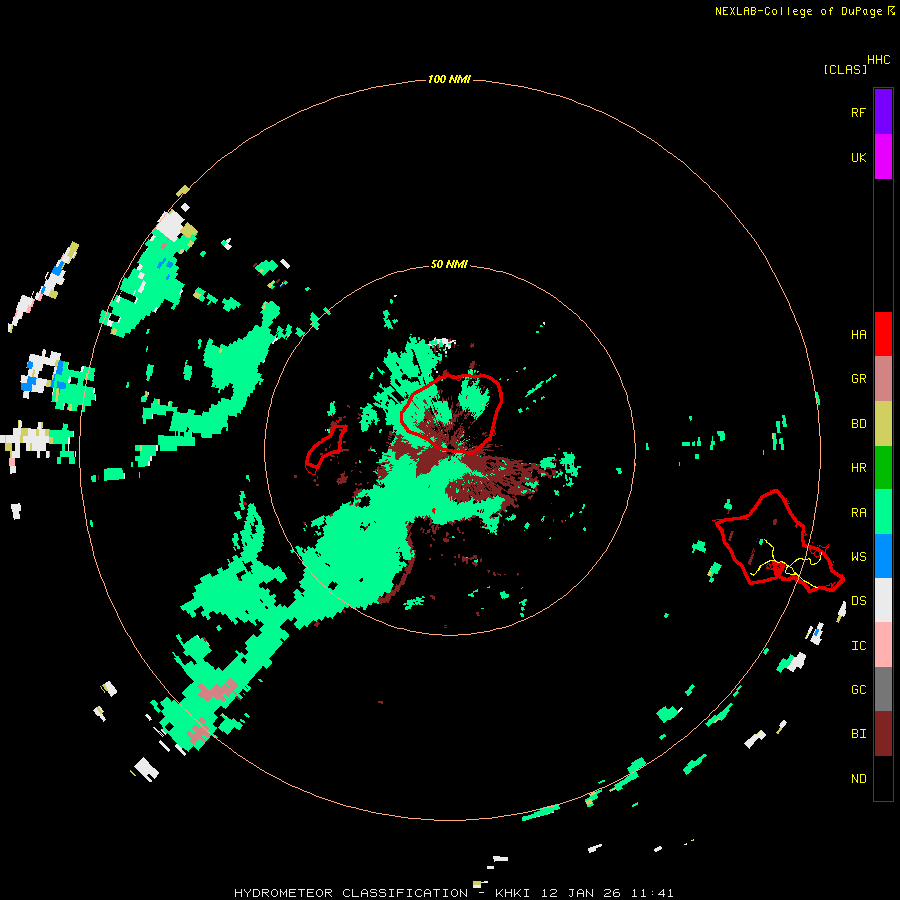Click the ND legend label

point(858,778)
